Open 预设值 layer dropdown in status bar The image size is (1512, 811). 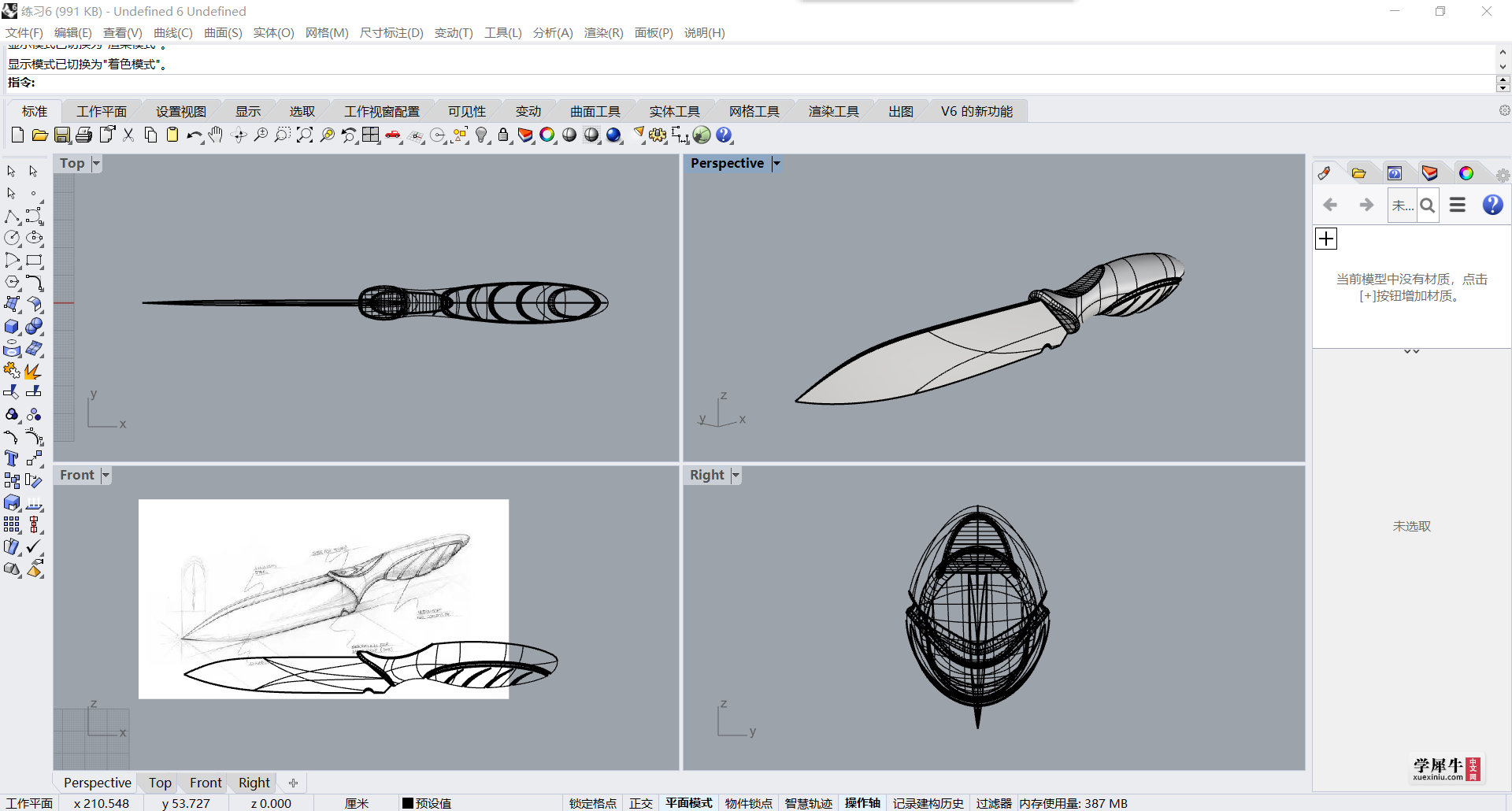433,803
